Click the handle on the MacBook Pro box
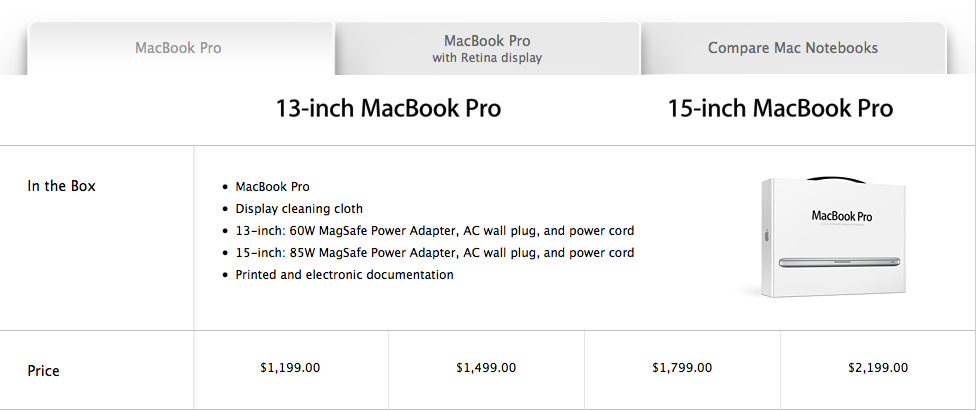 pyautogui.click(x=836, y=180)
